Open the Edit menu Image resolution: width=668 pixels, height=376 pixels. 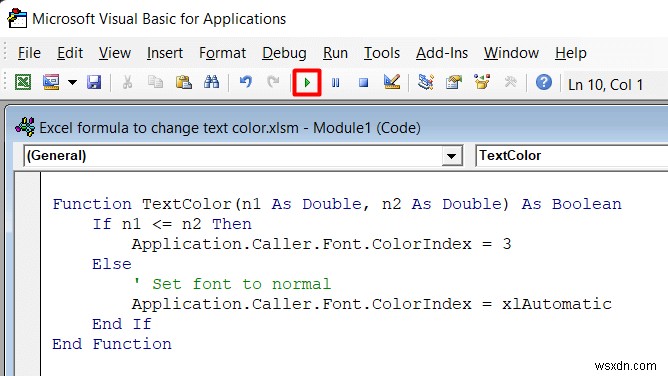(70, 53)
